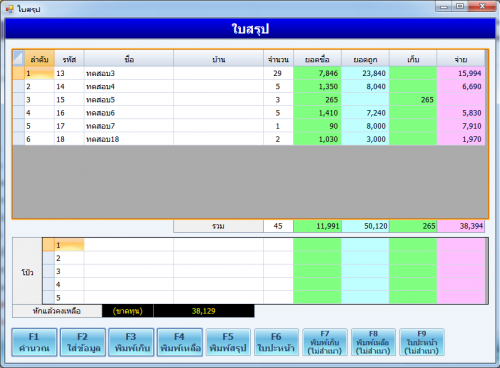Click the รวม total label
Screen dimensions: 500x368
click(x=218, y=226)
